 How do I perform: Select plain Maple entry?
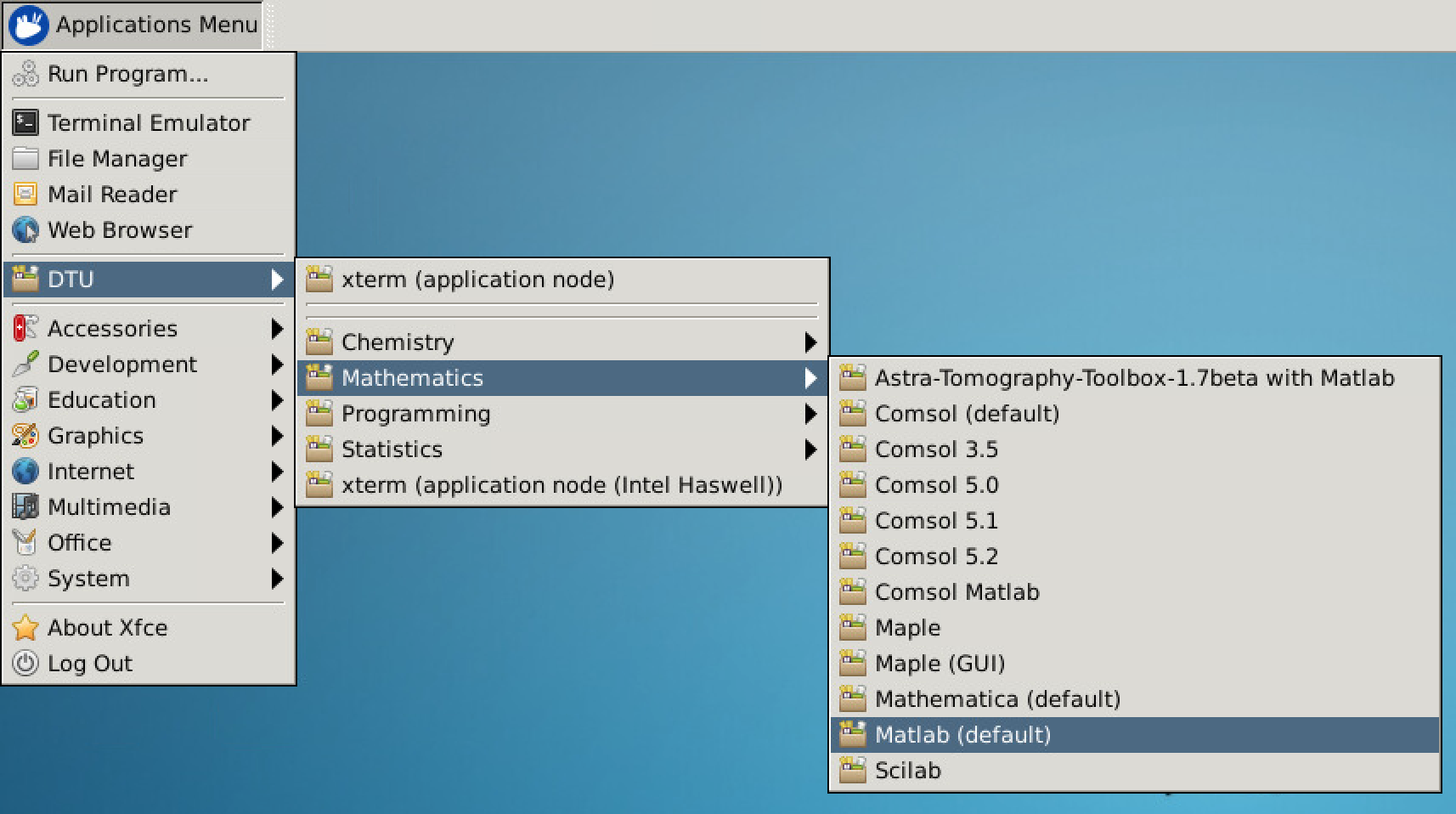(1135, 628)
